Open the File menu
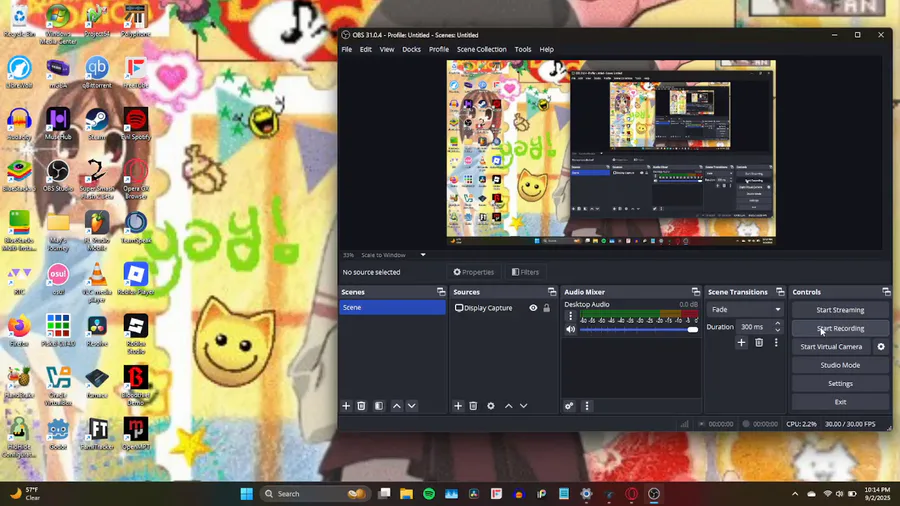900x506 pixels. coord(347,49)
